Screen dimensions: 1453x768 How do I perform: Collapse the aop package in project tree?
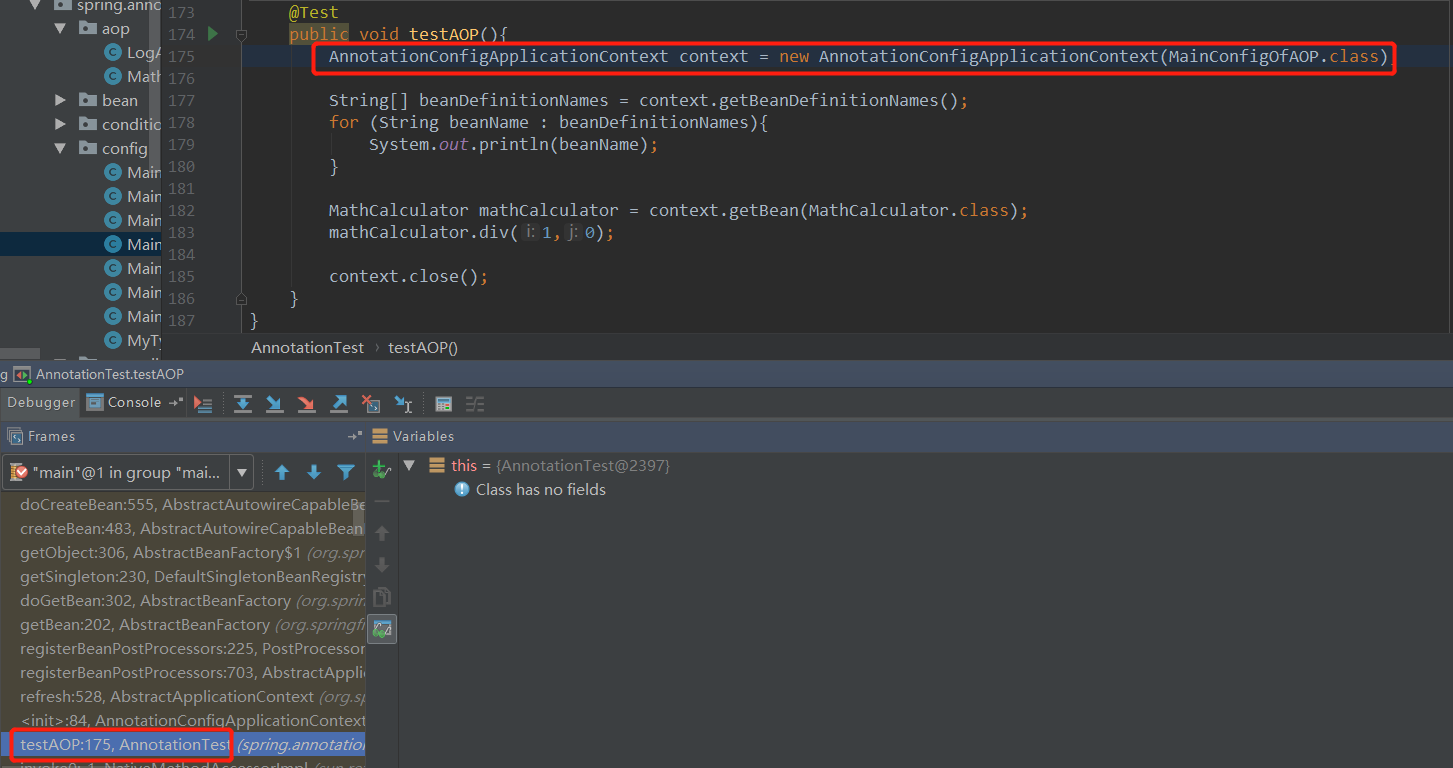[x=60, y=28]
